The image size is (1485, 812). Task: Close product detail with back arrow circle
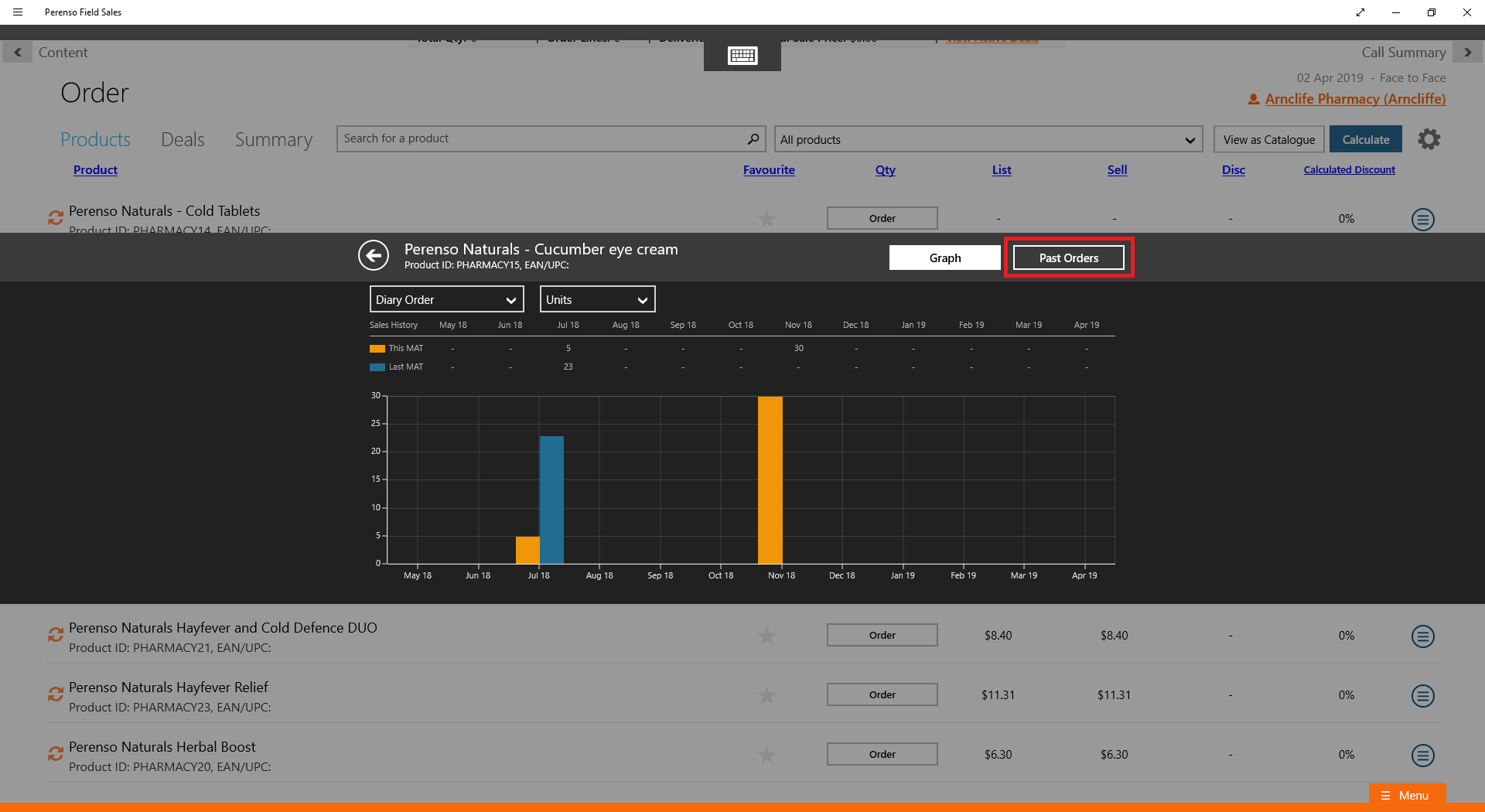coord(374,255)
